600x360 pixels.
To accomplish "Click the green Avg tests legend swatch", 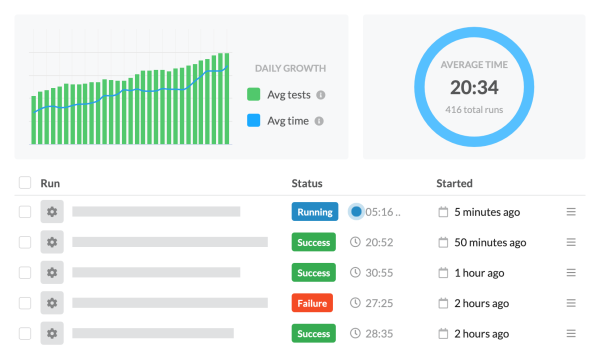I will click(x=254, y=94).
